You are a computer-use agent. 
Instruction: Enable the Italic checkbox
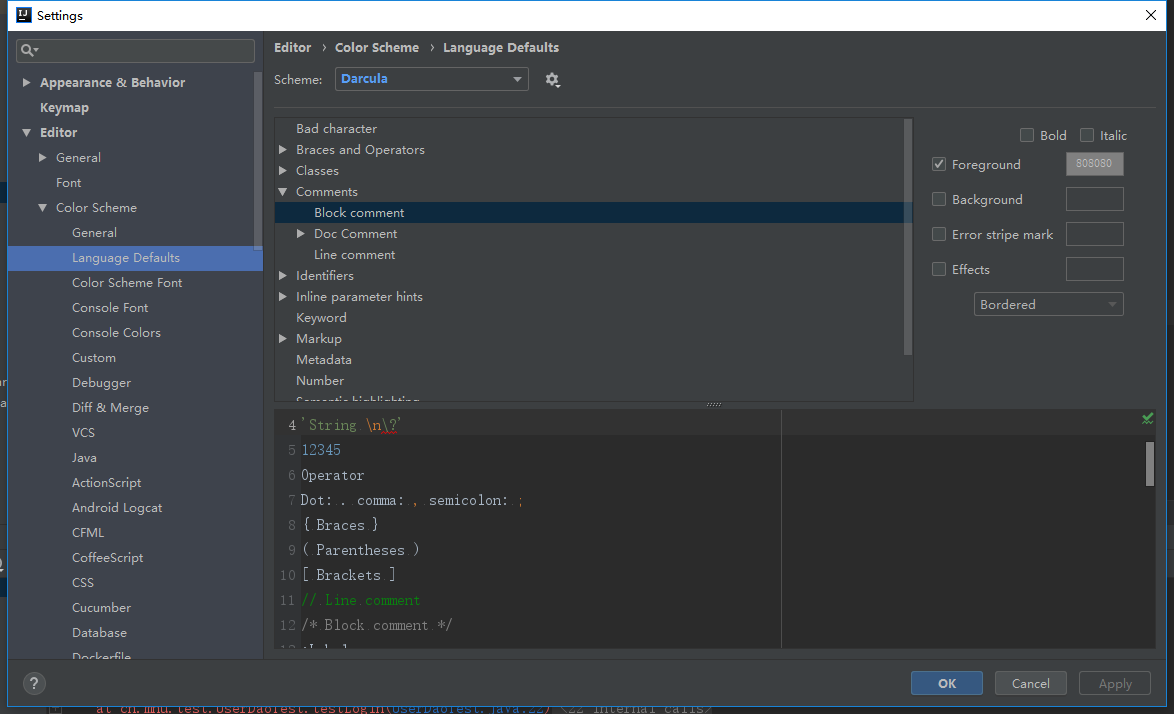click(x=1086, y=135)
